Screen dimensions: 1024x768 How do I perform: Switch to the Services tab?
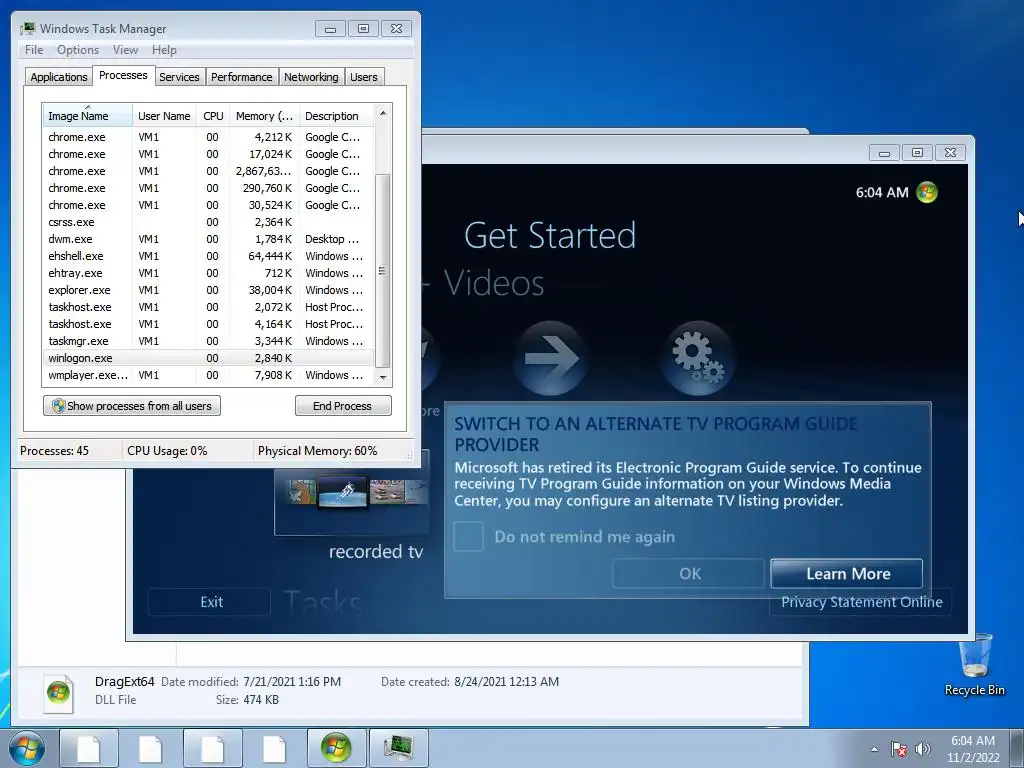tap(179, 77)
